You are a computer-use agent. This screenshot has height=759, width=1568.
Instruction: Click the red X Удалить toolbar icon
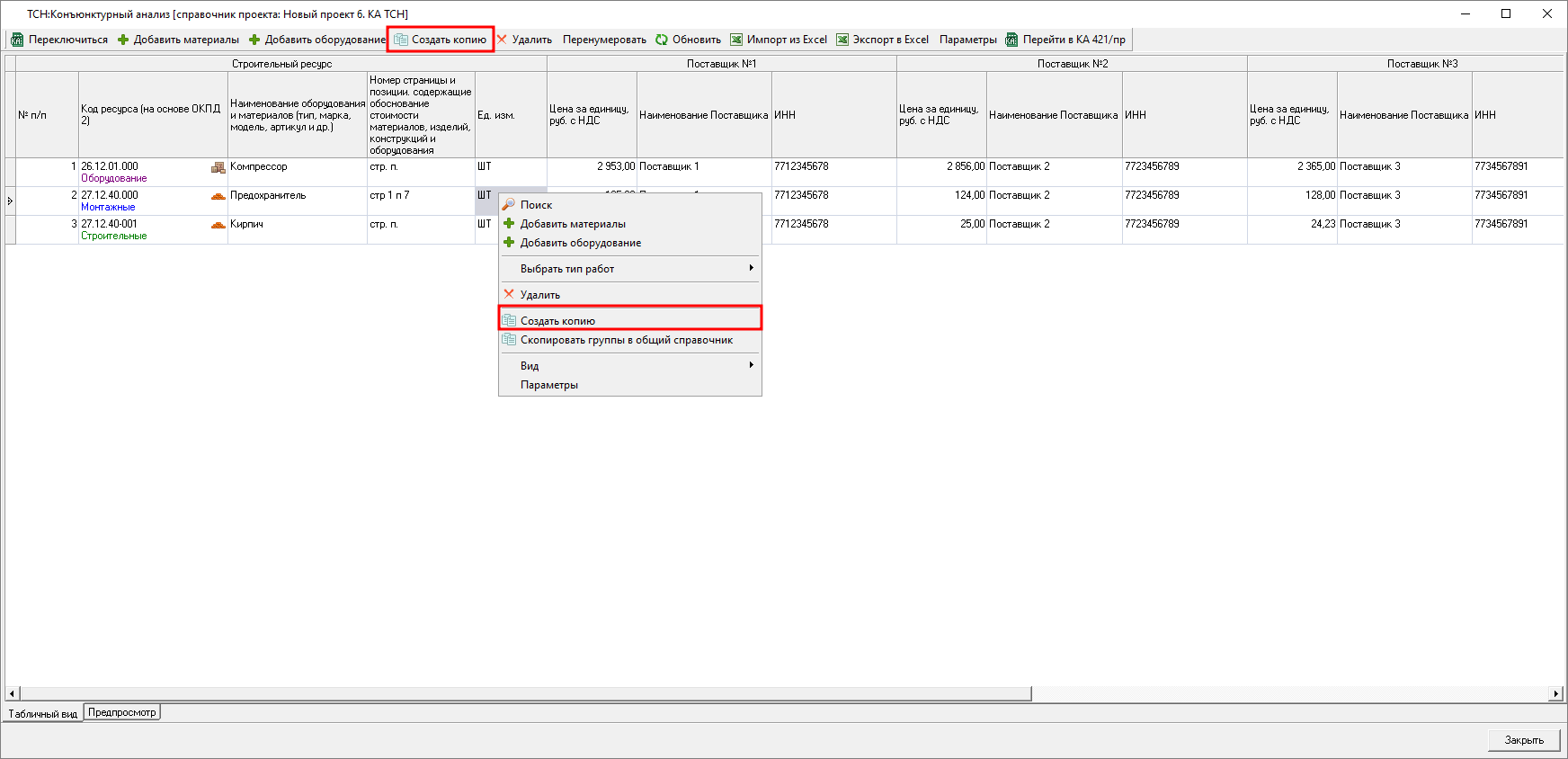click(x=503, y=40)
